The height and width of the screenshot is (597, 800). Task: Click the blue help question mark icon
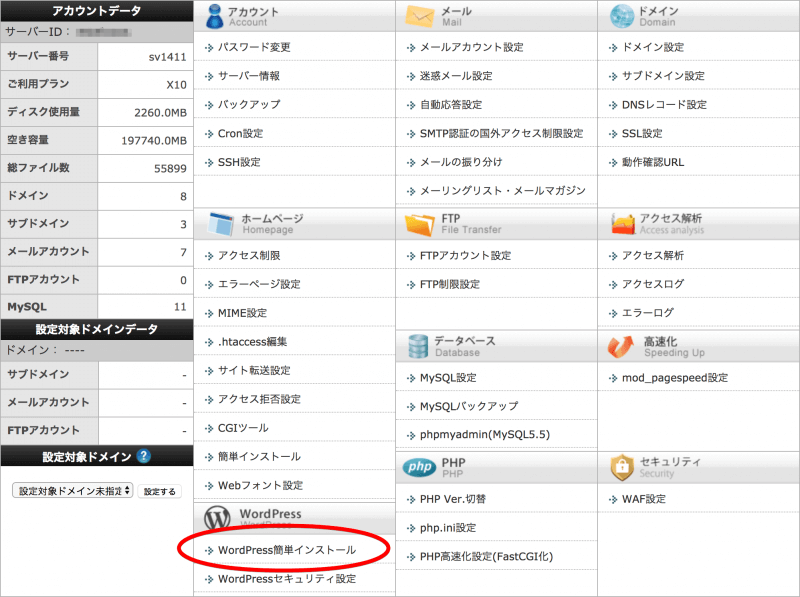[x=144, y=456]
